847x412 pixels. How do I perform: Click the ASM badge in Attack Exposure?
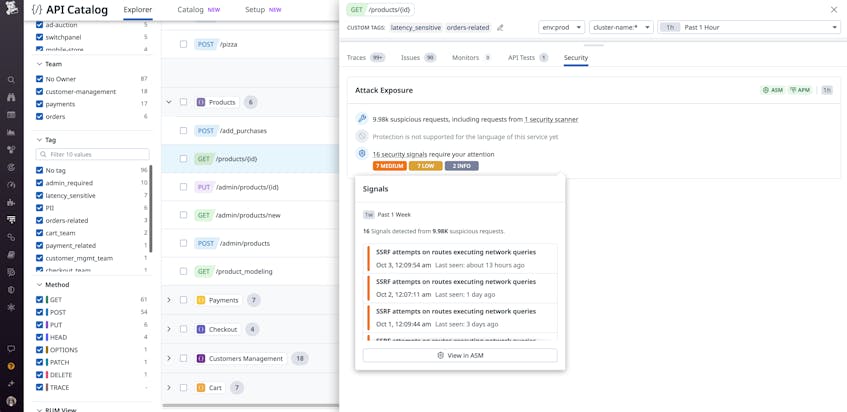772,90
